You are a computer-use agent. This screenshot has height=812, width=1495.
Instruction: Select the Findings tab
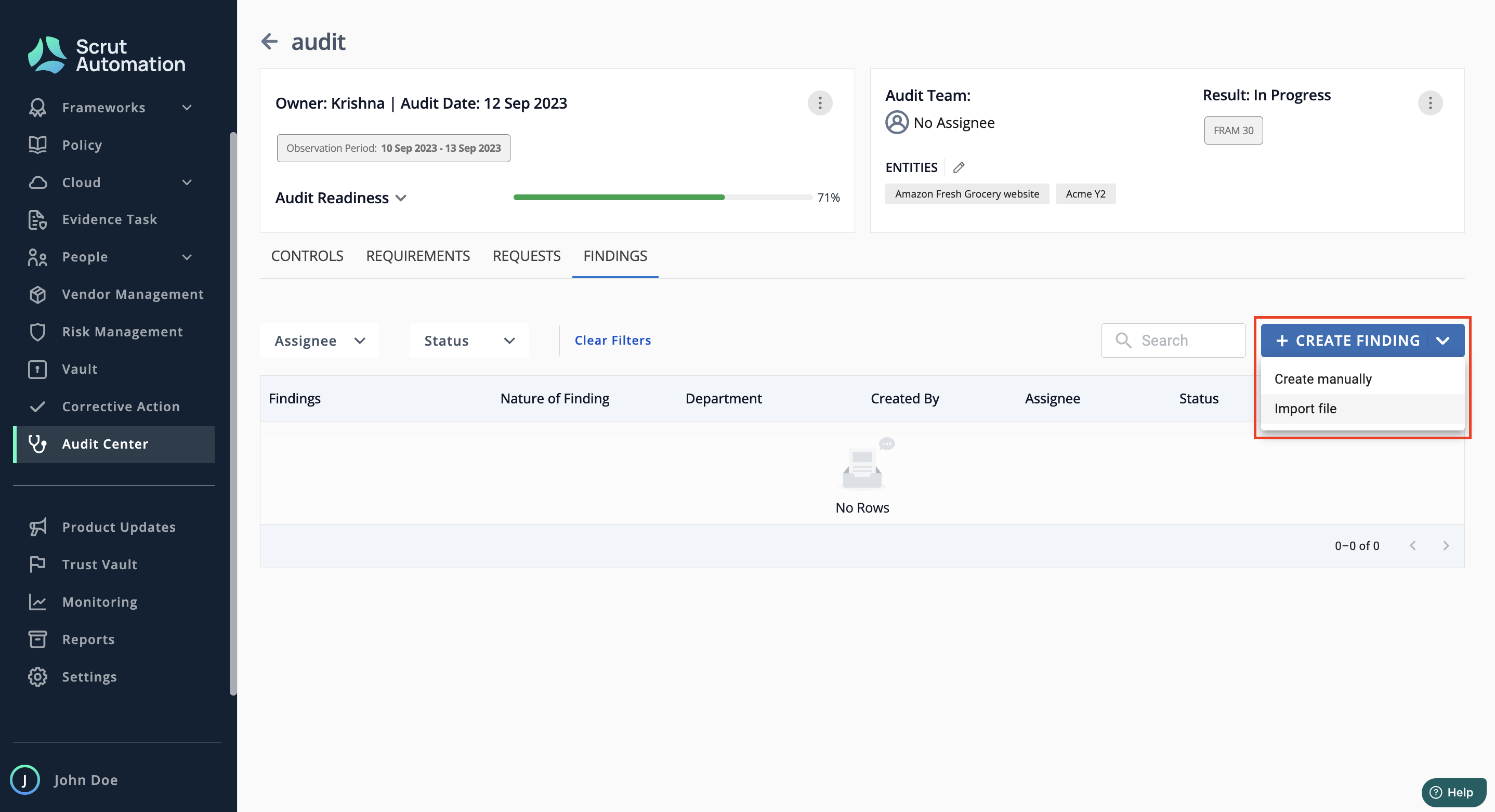(615, 256)
